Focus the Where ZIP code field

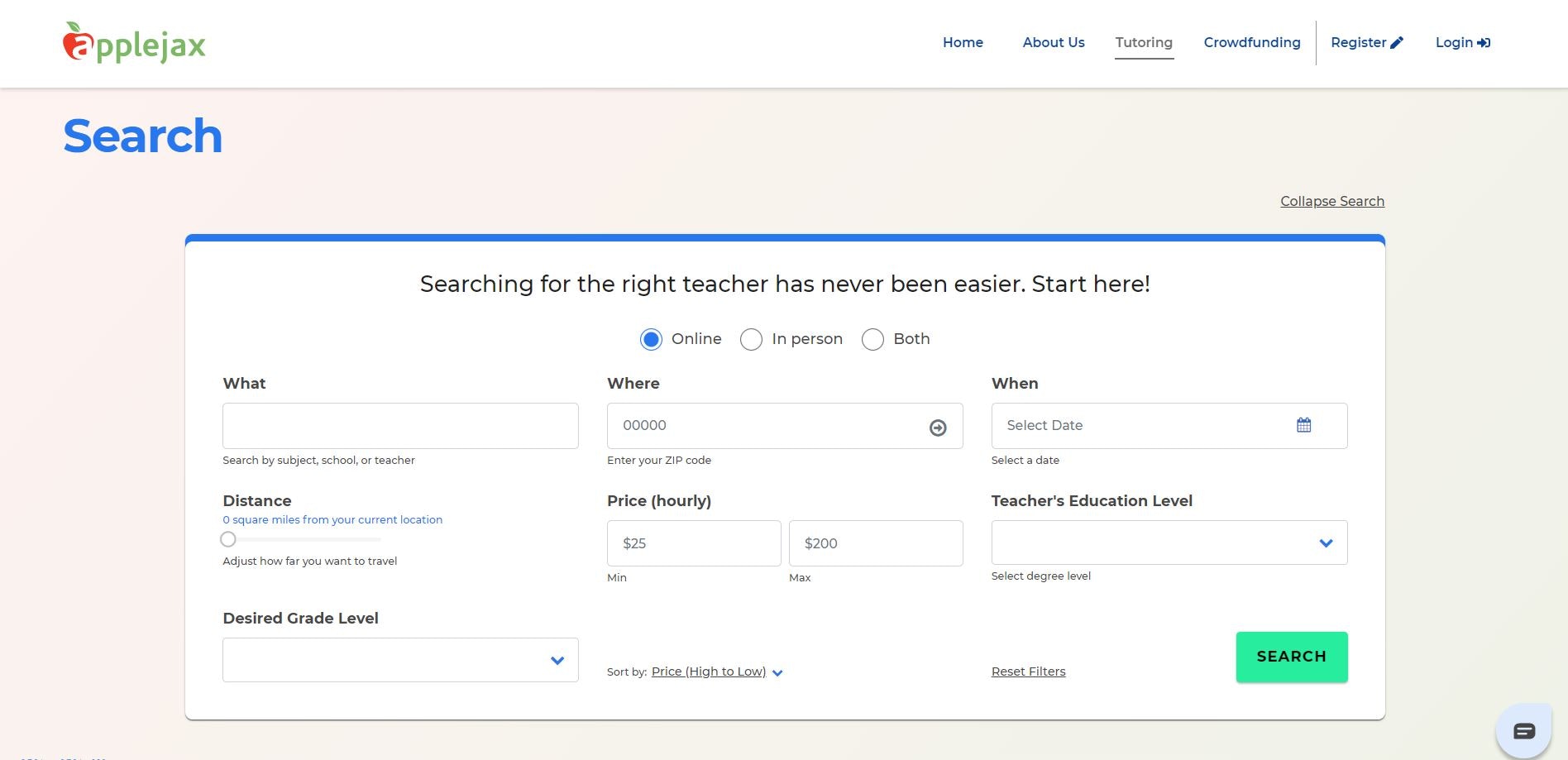coord(785,426)
